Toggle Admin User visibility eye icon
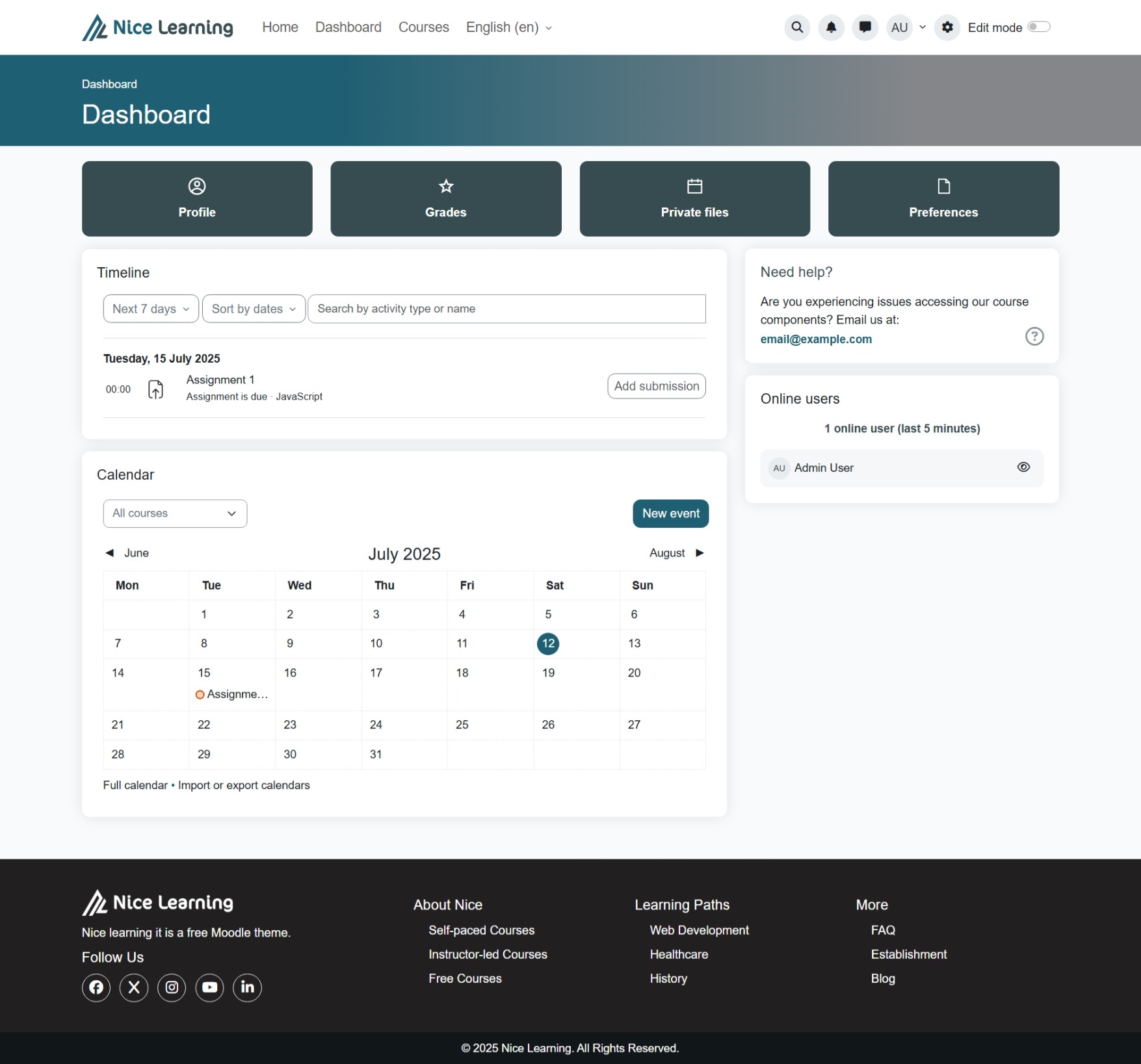 click(x=1023, y=467)
